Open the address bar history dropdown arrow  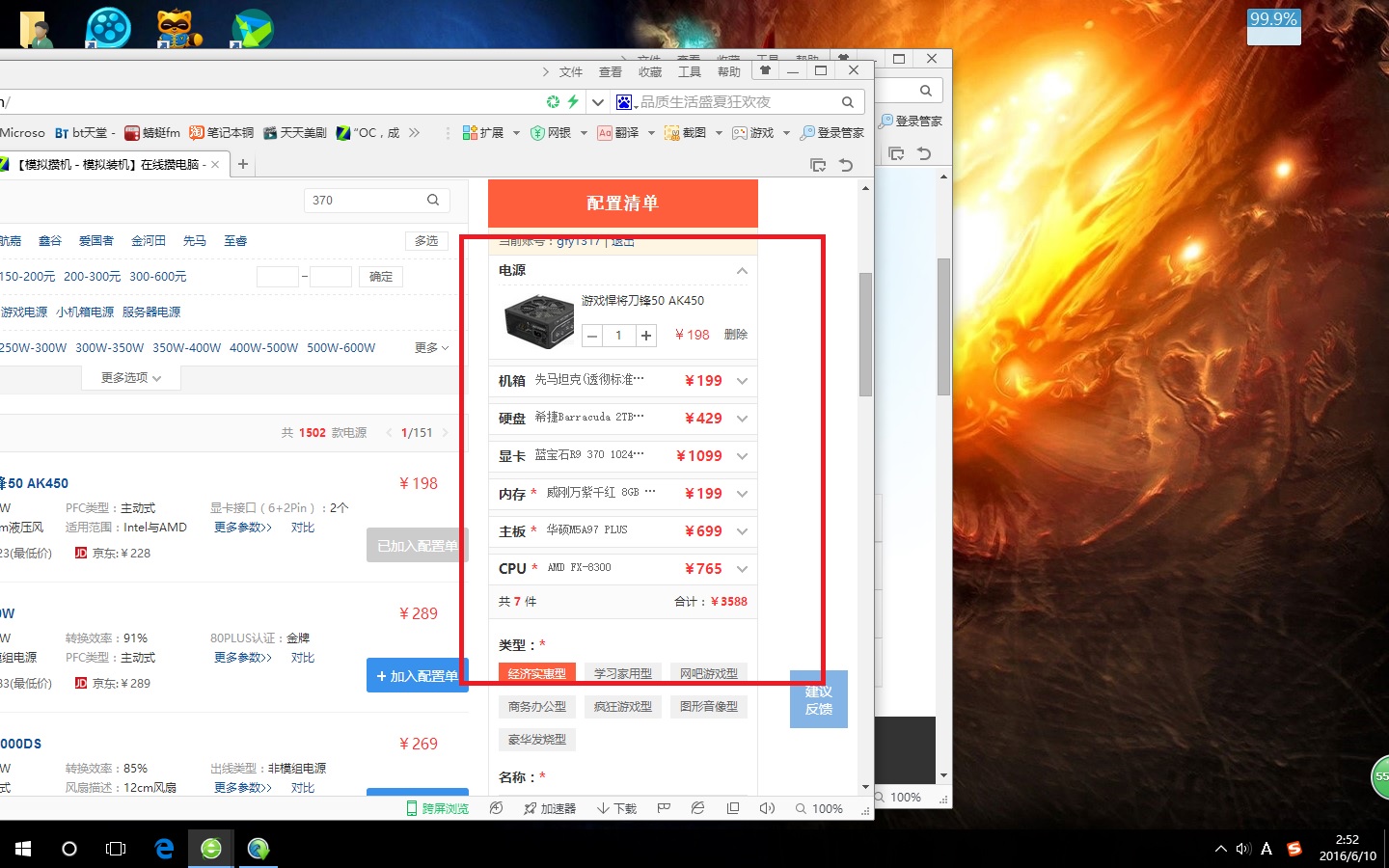tap(598, 101)
